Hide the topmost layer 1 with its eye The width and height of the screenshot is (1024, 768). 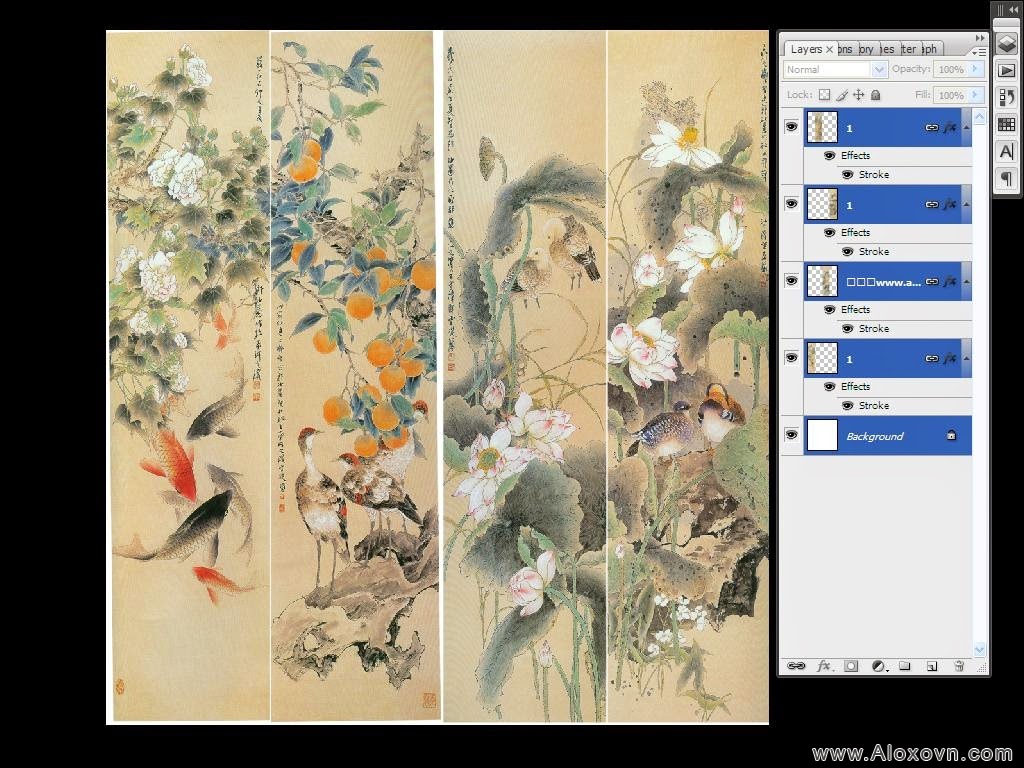tap(792, 127)
